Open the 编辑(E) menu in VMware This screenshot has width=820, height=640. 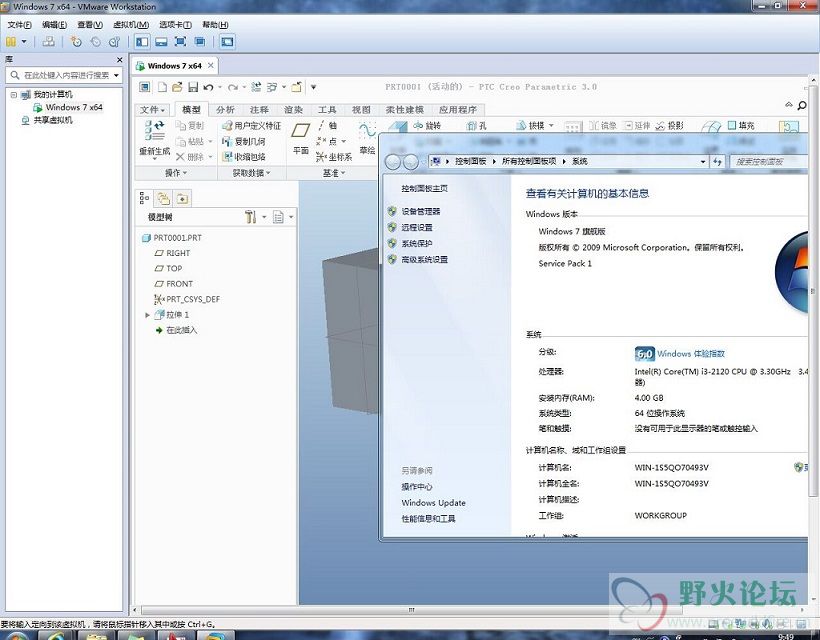click(54, 25)
